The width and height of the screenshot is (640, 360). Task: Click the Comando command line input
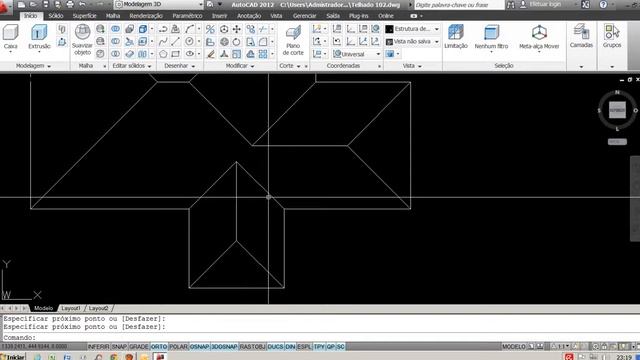point(320,338)
